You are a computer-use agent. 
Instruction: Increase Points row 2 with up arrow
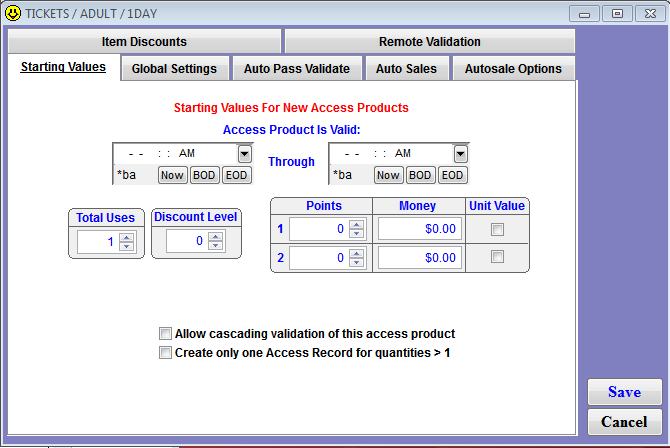pyautogui.click(x=356, y=253)
